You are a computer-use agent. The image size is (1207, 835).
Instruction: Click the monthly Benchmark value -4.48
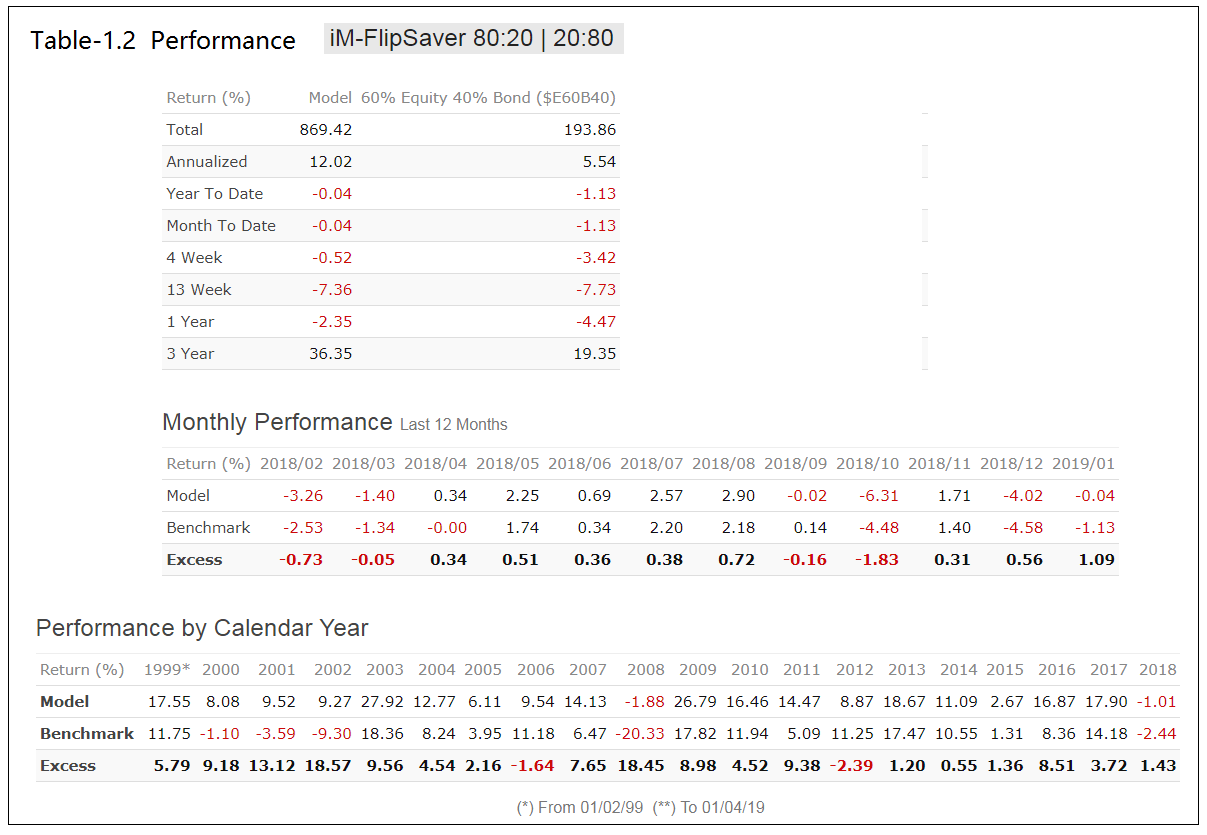(x=878, y=528)
